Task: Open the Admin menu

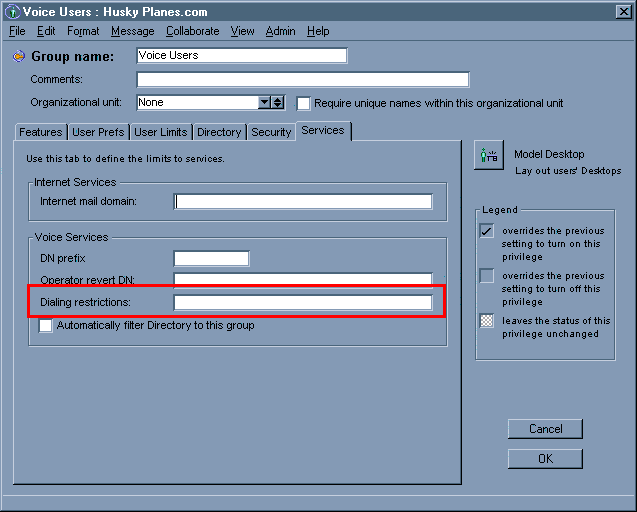Action: coord(280,31)
